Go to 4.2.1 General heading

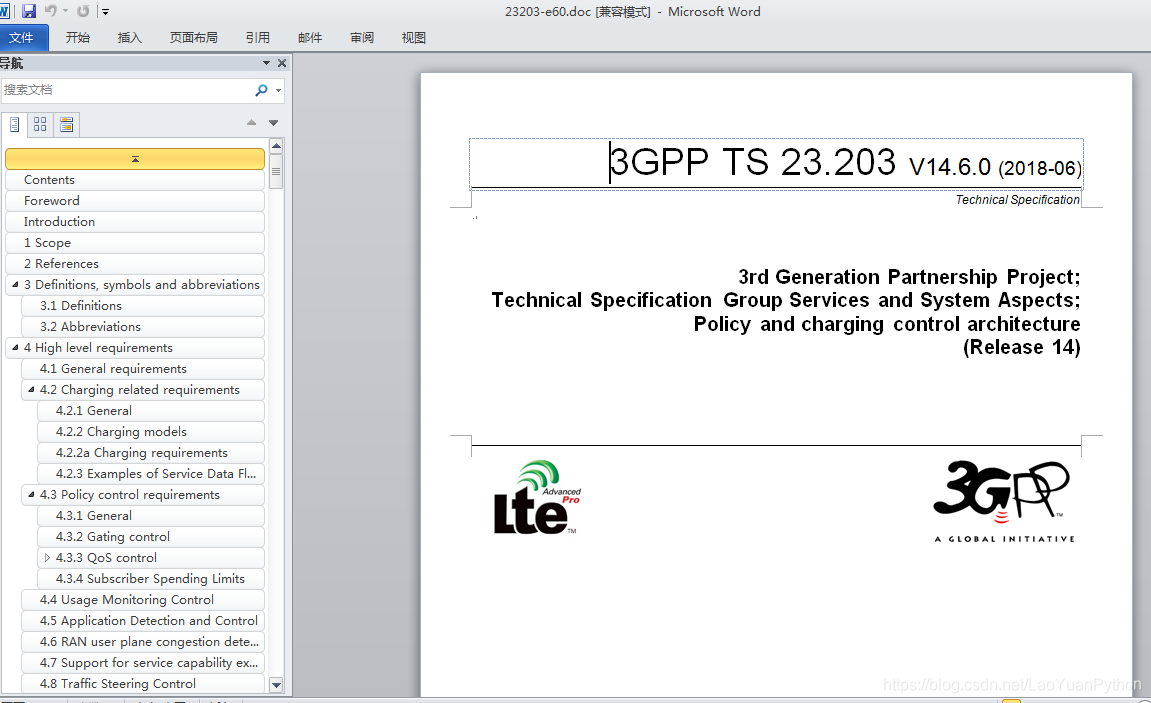151,411
